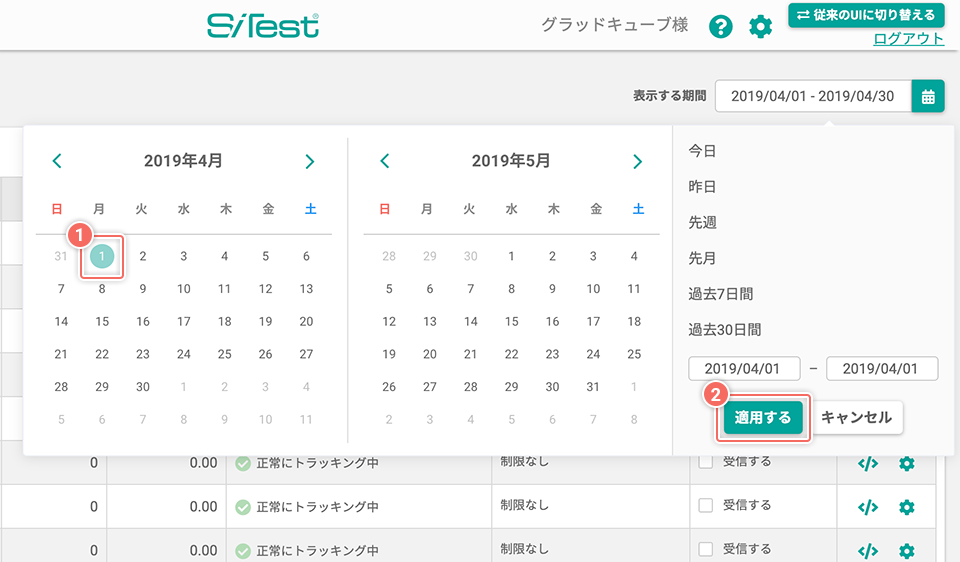Select the 昨日 preset
This screenshot has width=960, height=562.
click(x=702, y=186)
